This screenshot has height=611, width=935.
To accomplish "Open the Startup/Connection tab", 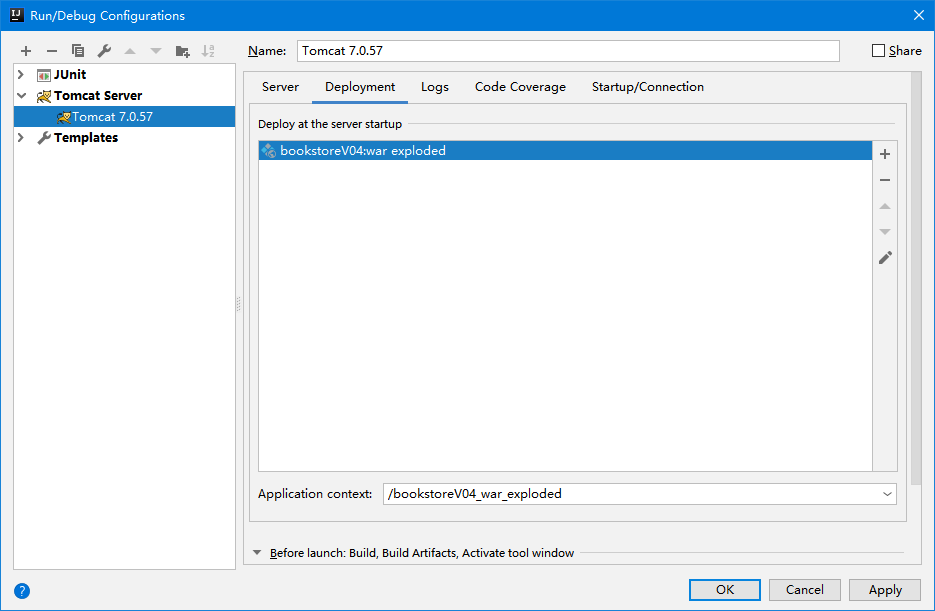I will click(x=648, y=87).
